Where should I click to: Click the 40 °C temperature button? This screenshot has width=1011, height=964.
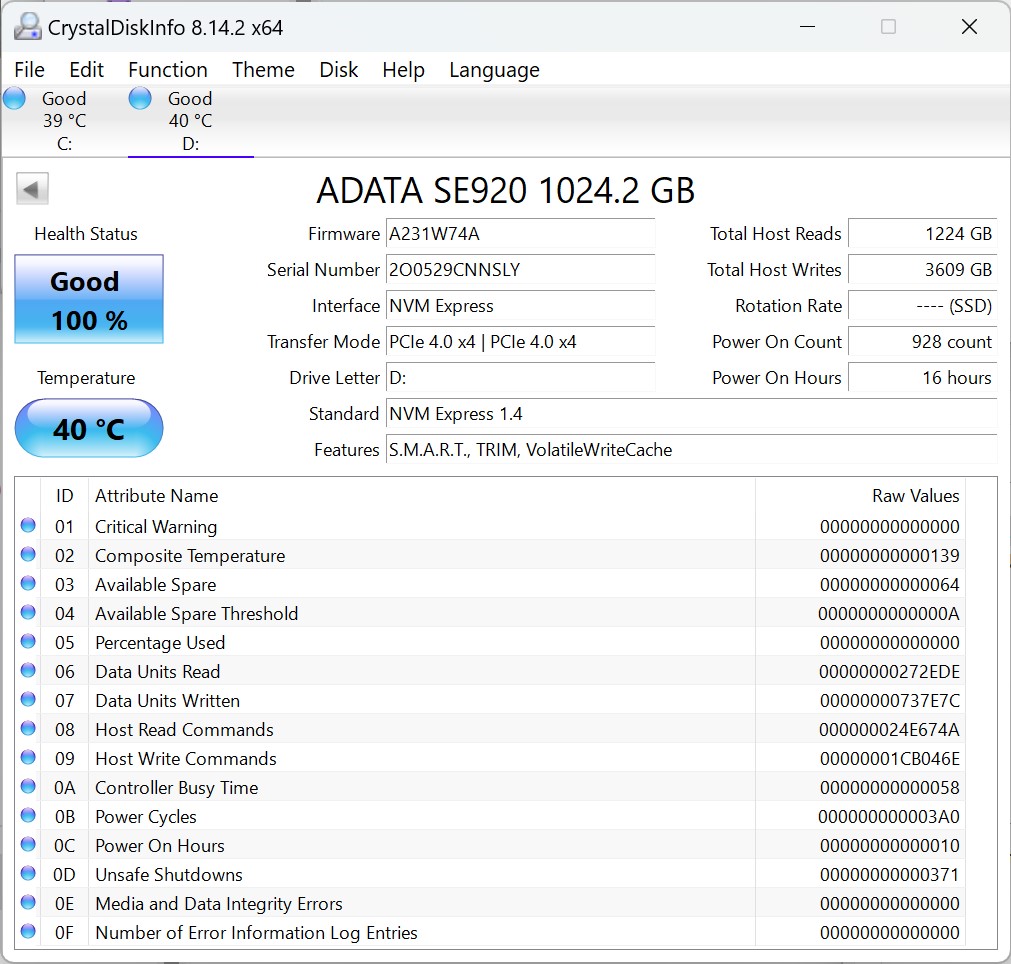point(89,429)
